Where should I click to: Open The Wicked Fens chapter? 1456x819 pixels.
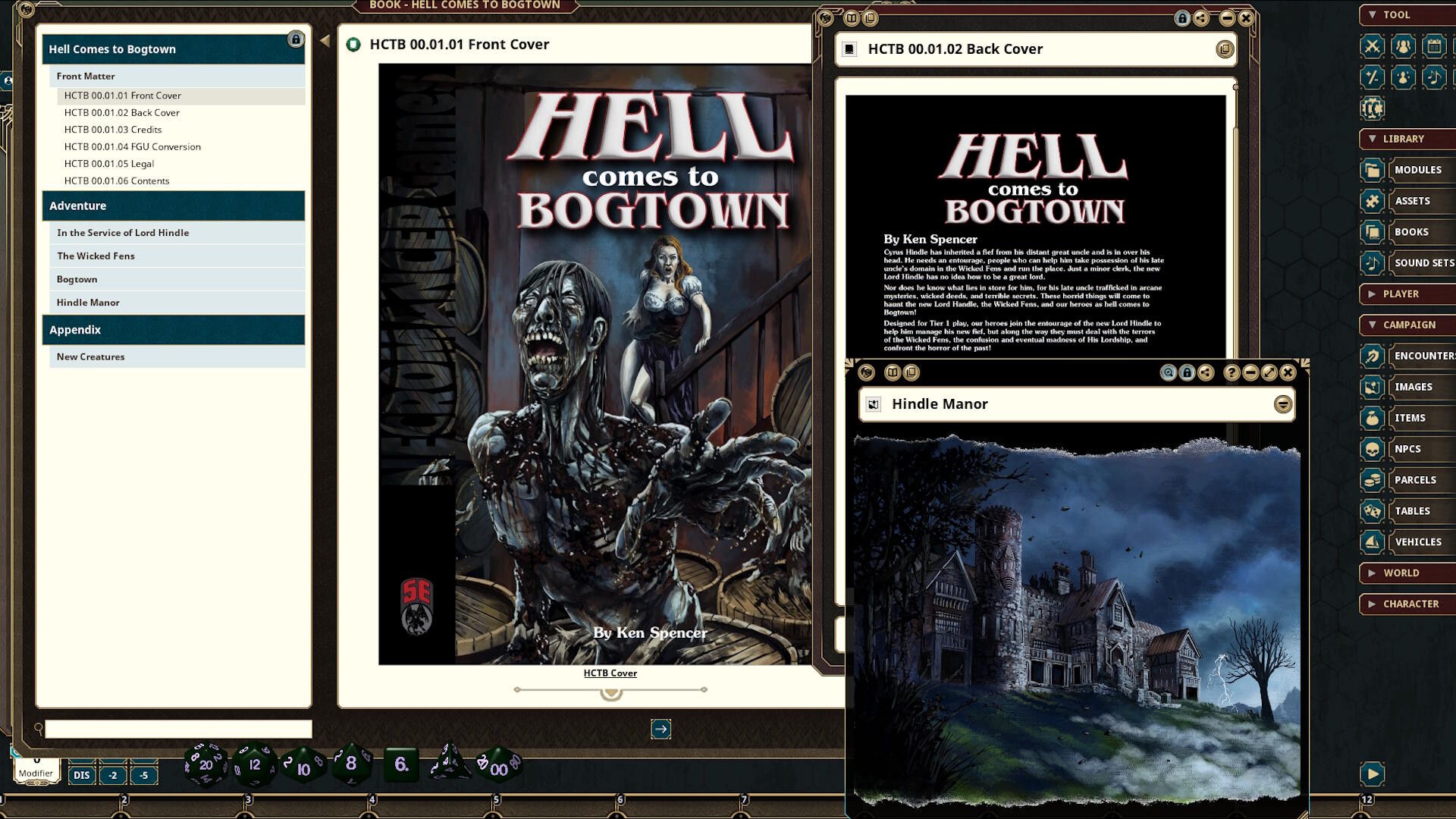177,256
